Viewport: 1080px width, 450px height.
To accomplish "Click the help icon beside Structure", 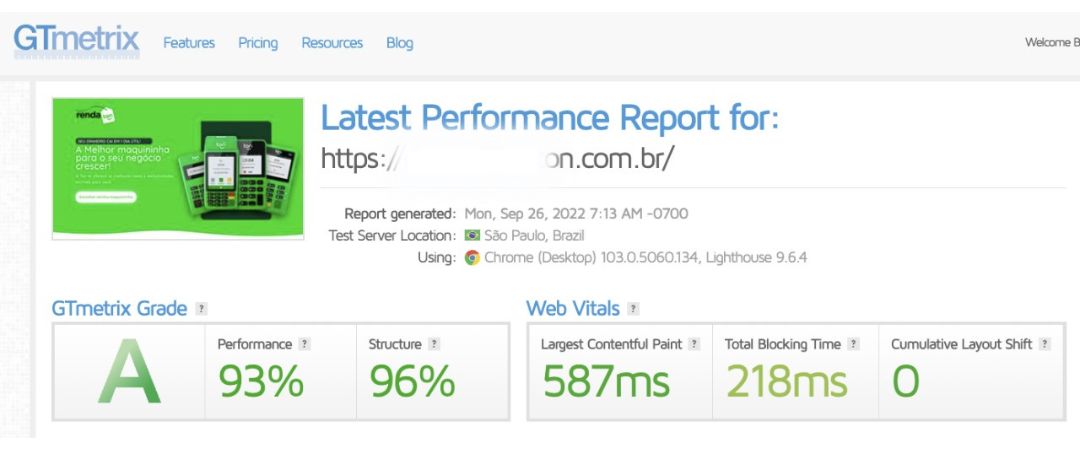I will click(433, 344).
